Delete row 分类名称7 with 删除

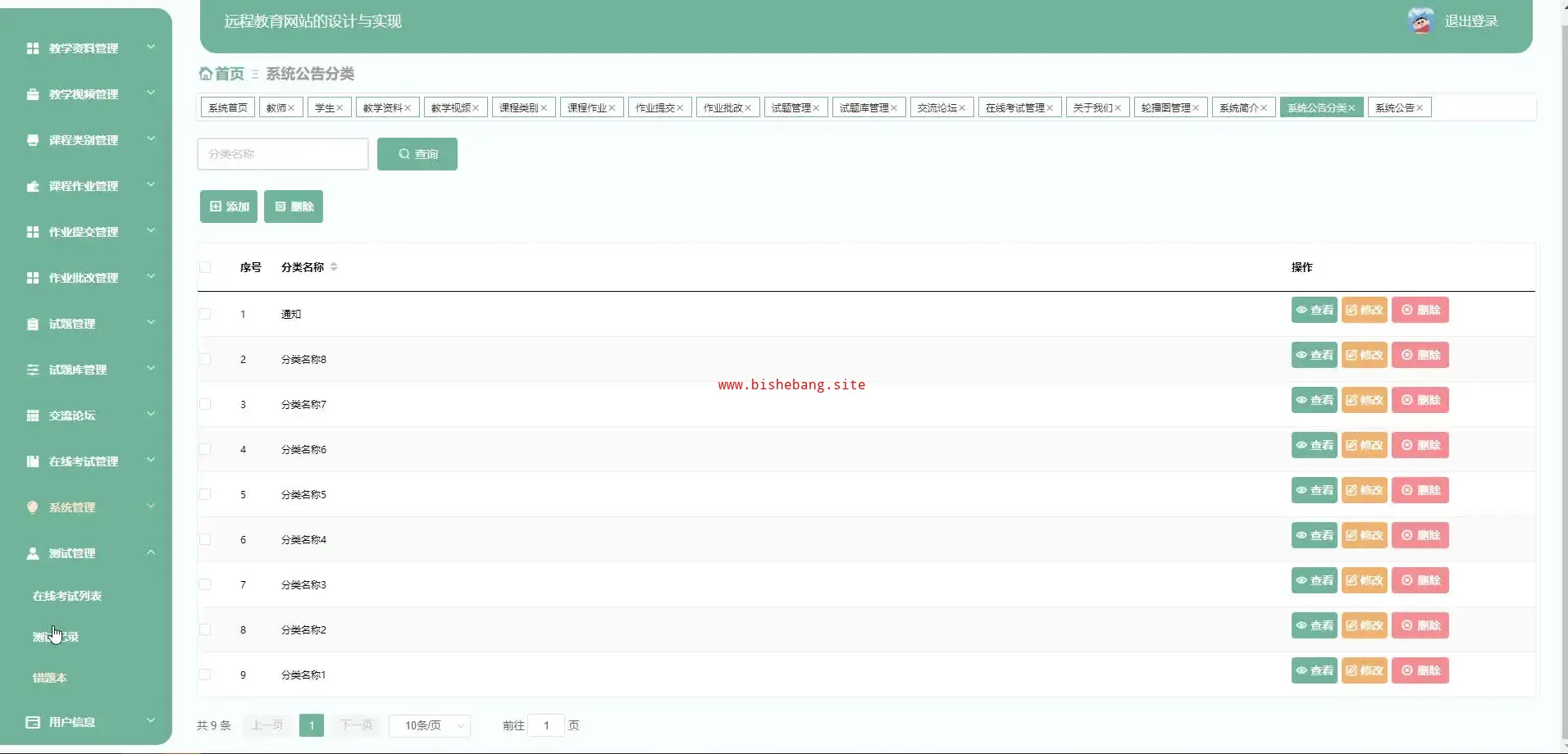click(1420, 400)
